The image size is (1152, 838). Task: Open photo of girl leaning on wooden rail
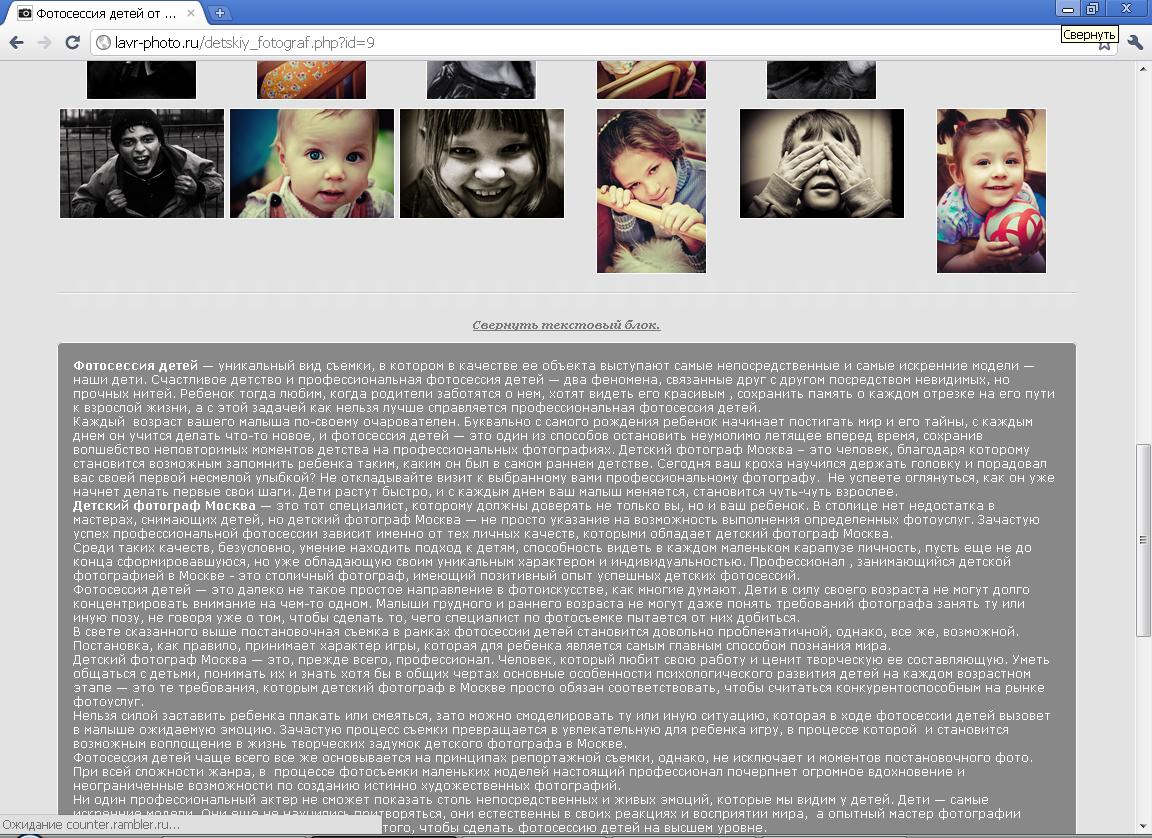(651, 191)
